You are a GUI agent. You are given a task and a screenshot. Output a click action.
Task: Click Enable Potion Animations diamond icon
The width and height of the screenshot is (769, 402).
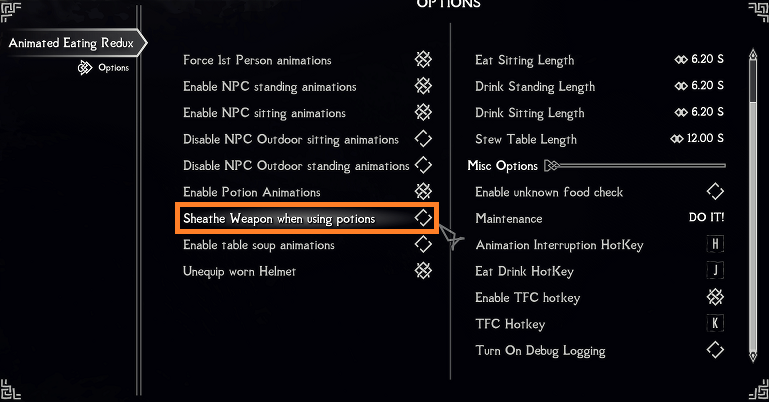click(423, 191)
